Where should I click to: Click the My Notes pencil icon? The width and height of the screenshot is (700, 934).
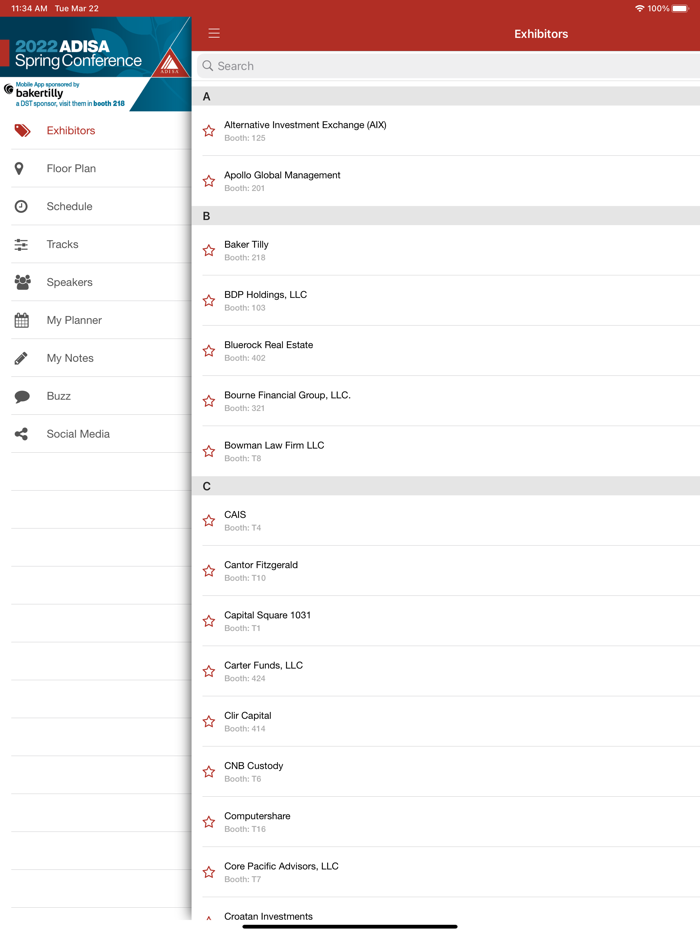pyautogui.click(x=21, y=358)
